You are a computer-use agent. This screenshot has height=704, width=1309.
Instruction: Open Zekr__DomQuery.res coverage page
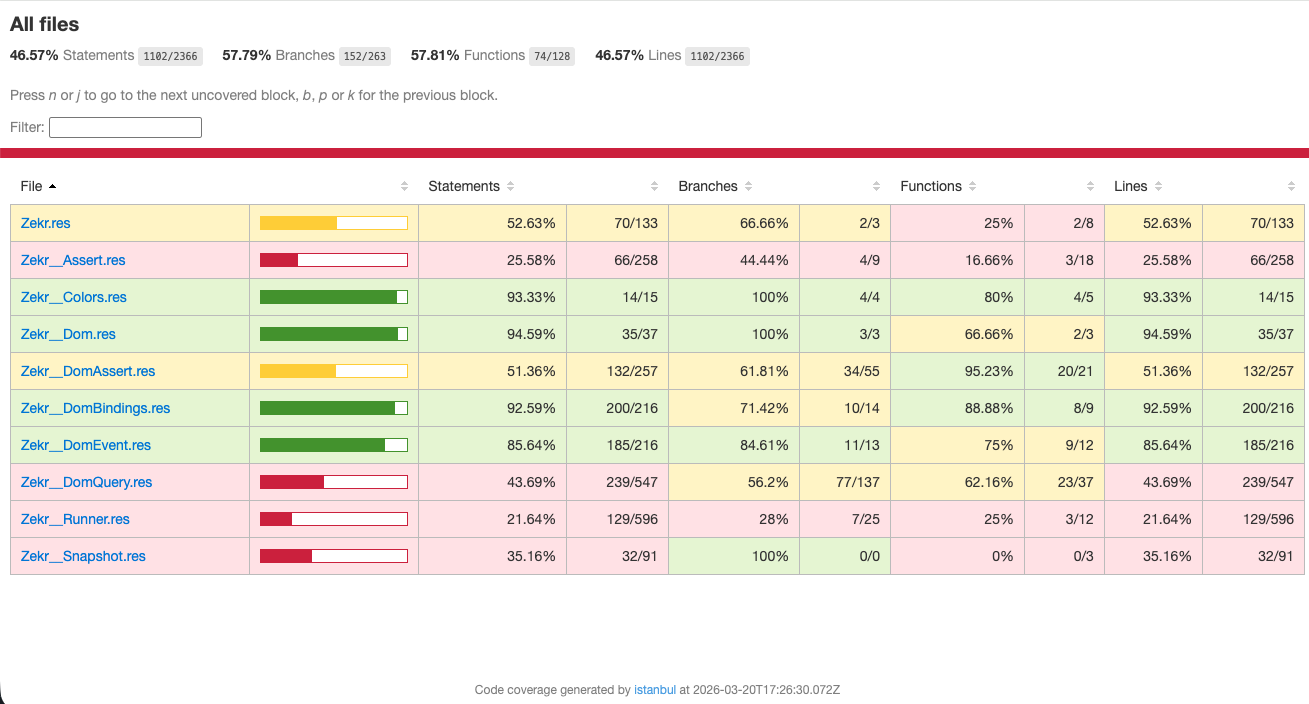click(86, 482)
